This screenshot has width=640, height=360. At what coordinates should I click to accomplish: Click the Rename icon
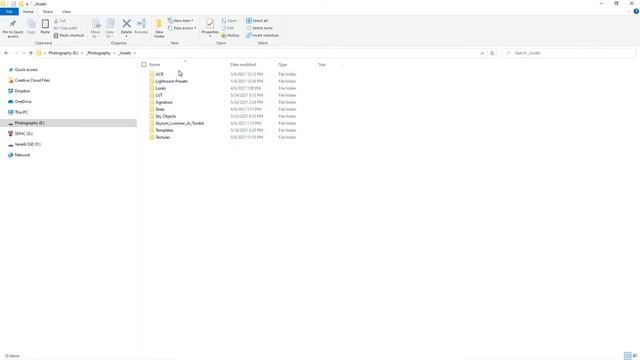[x=141, y=27]
